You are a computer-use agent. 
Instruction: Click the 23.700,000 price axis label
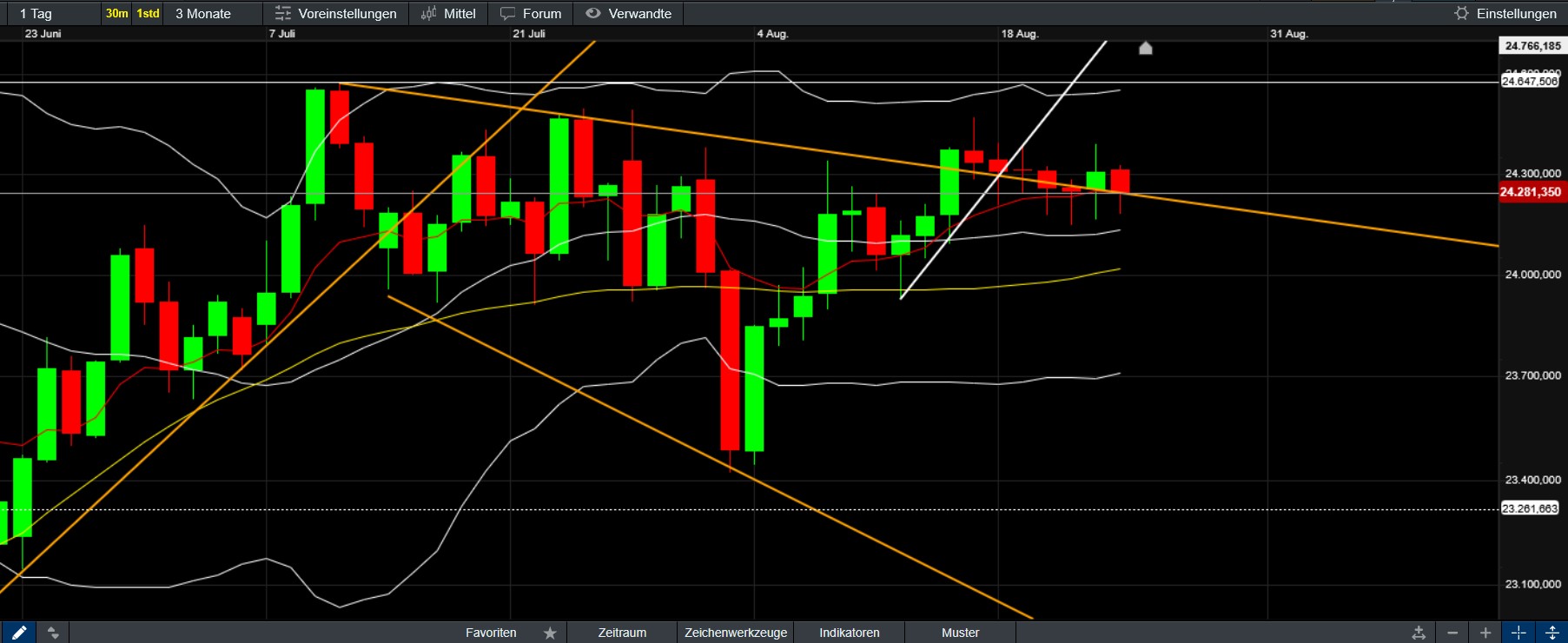tap(1532, 375)
